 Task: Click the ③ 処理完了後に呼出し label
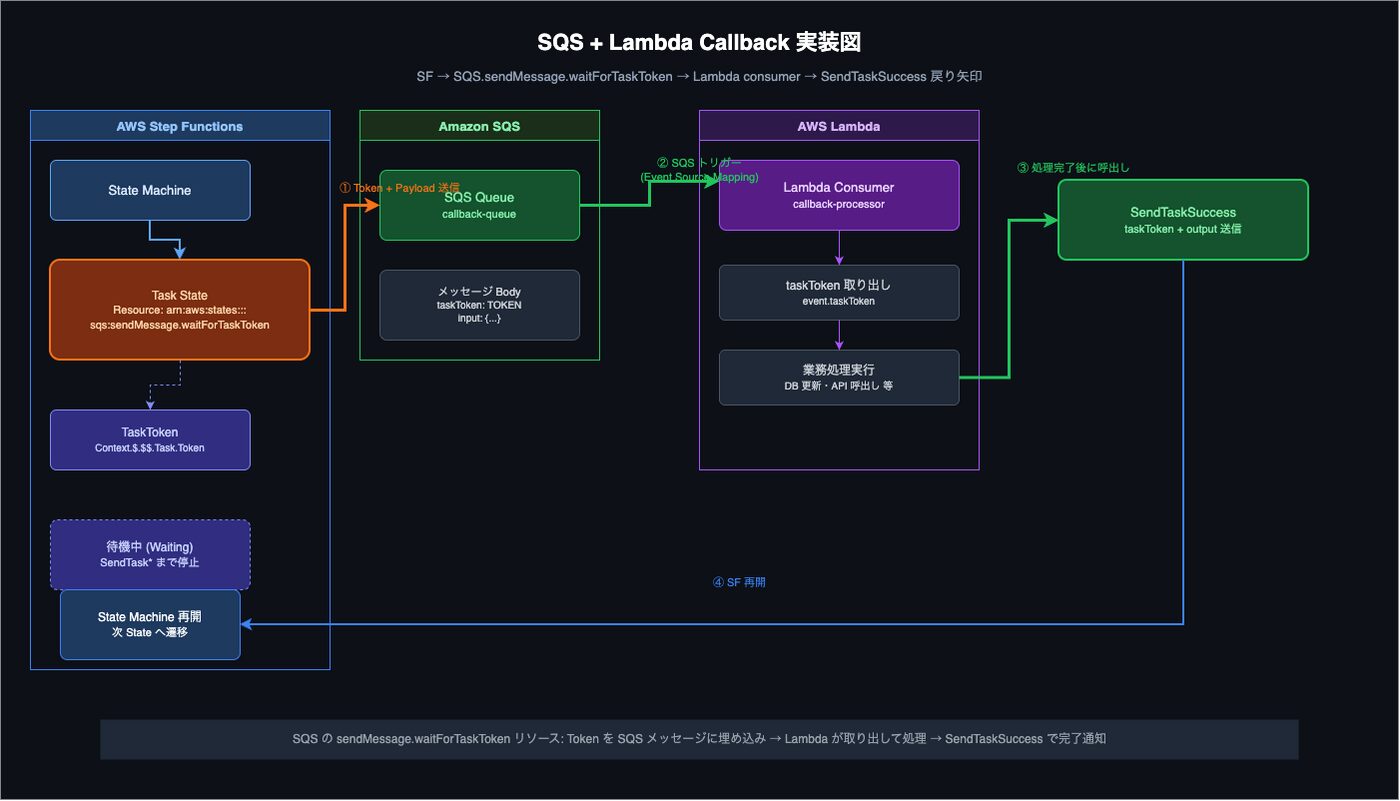click(x=1073, y=167)
